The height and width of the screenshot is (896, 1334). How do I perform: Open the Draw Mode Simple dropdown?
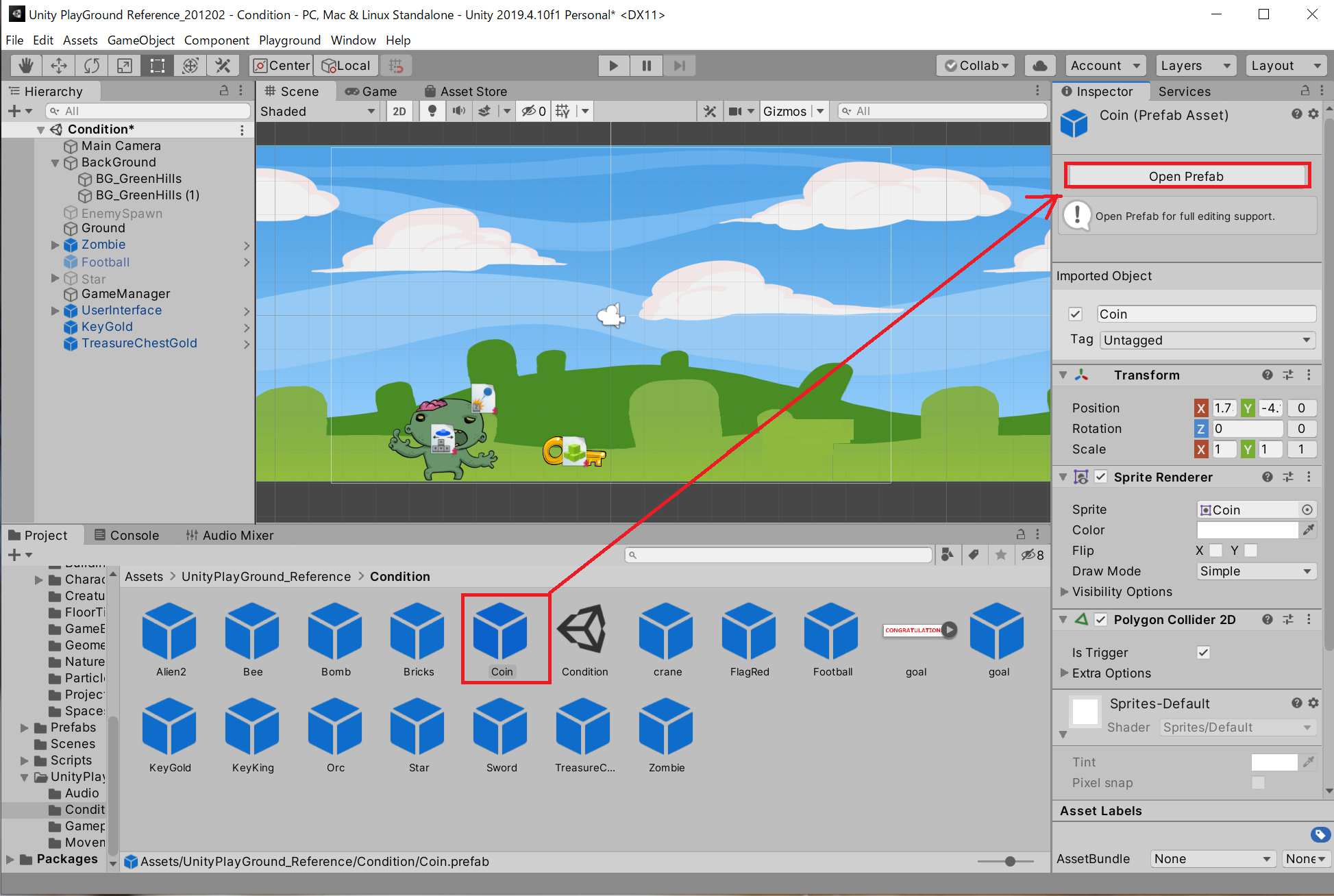1255,571
